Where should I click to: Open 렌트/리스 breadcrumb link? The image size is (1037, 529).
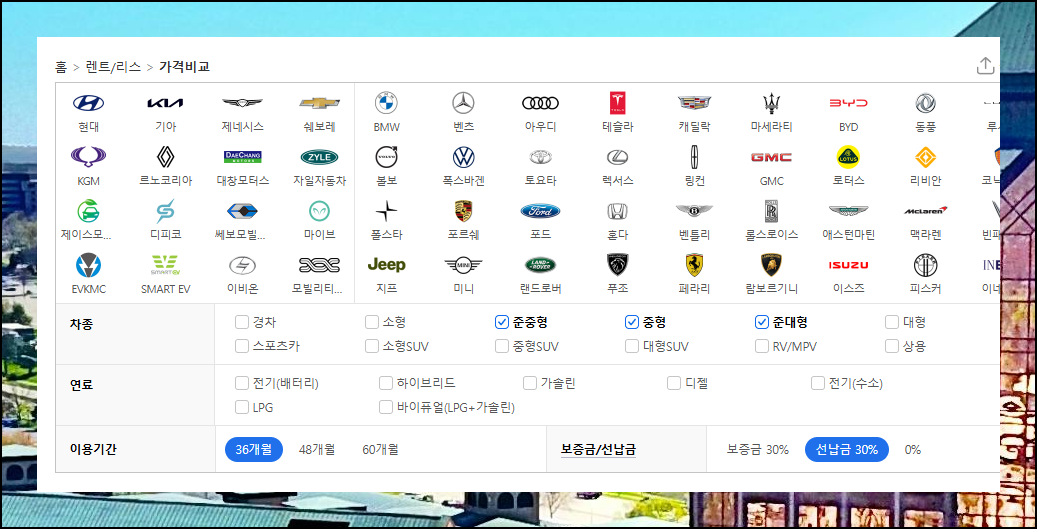[x=113, y=66]
